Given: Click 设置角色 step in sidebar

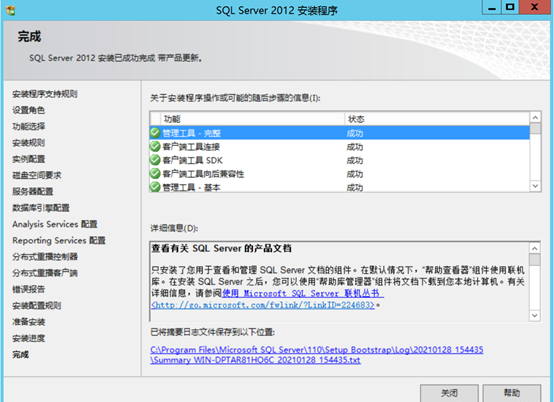Looking at the screenshot, I should pos(29,110).
